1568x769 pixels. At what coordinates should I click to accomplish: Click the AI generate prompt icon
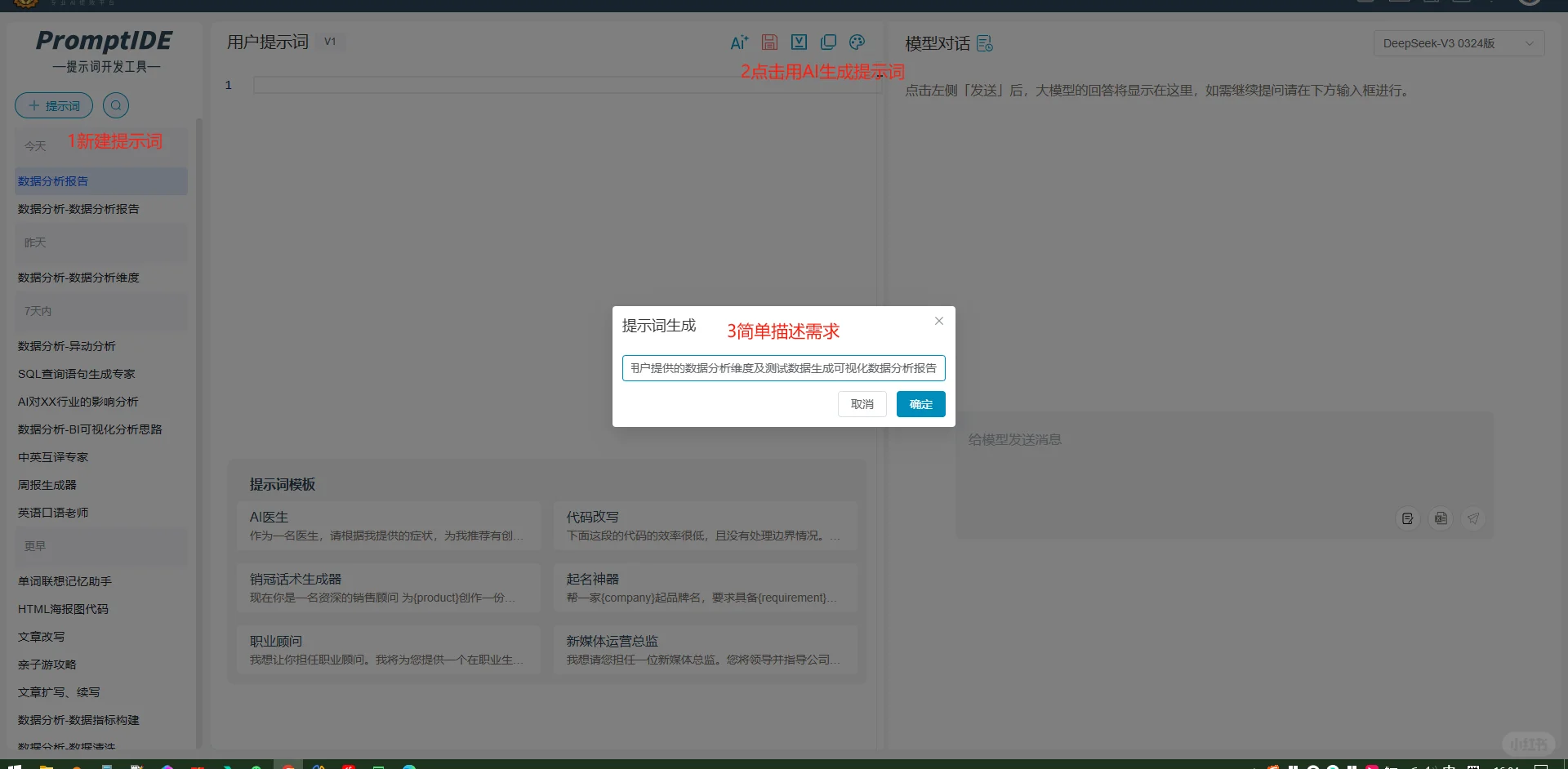click(x=739, y=42)
